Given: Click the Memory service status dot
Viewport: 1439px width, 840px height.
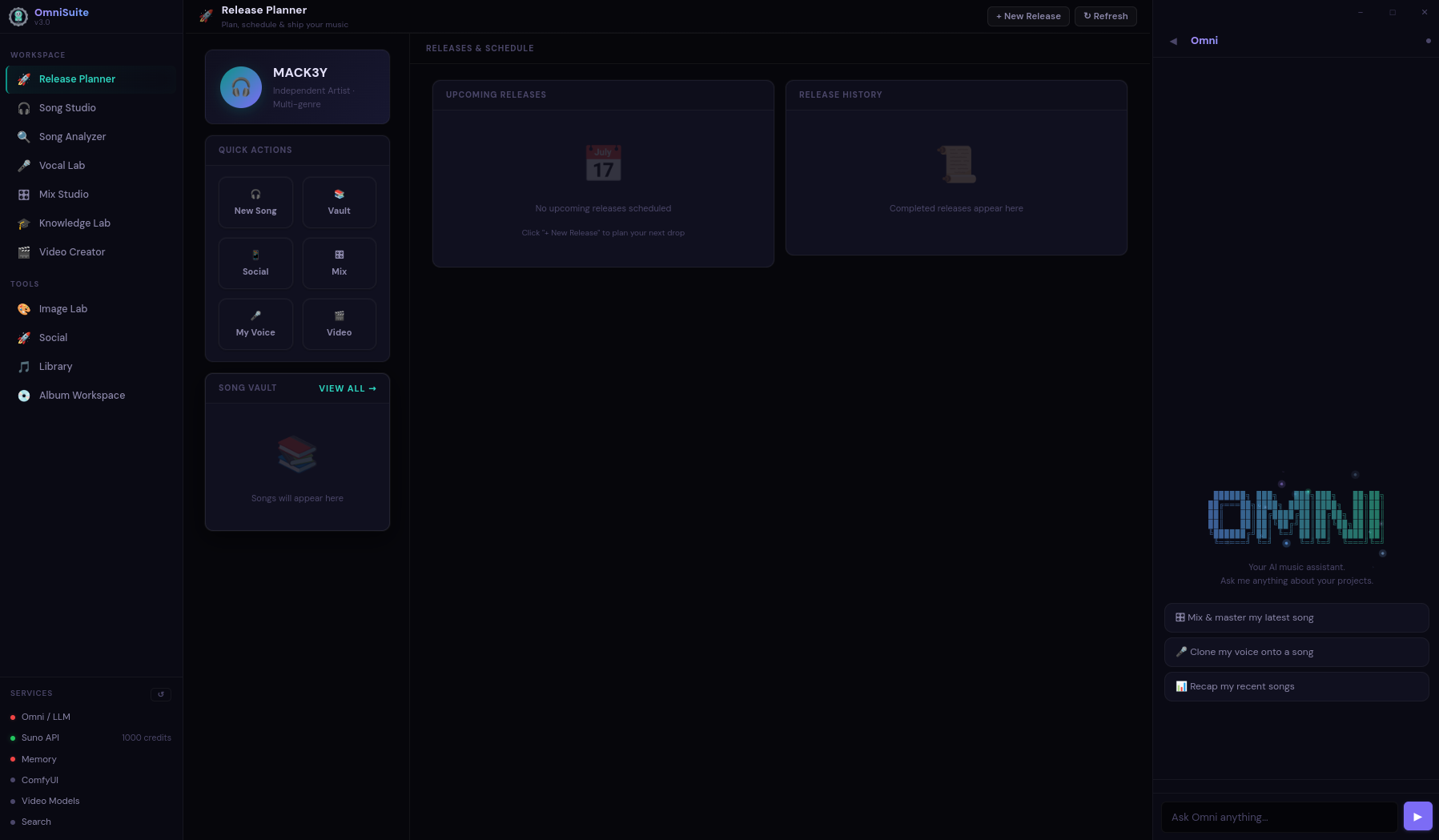Looking at the screenshot, I should [x=13, y=759].
